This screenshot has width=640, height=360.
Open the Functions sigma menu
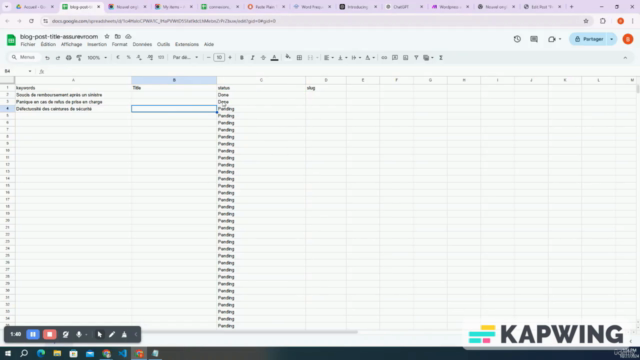[x=441, y=58]
